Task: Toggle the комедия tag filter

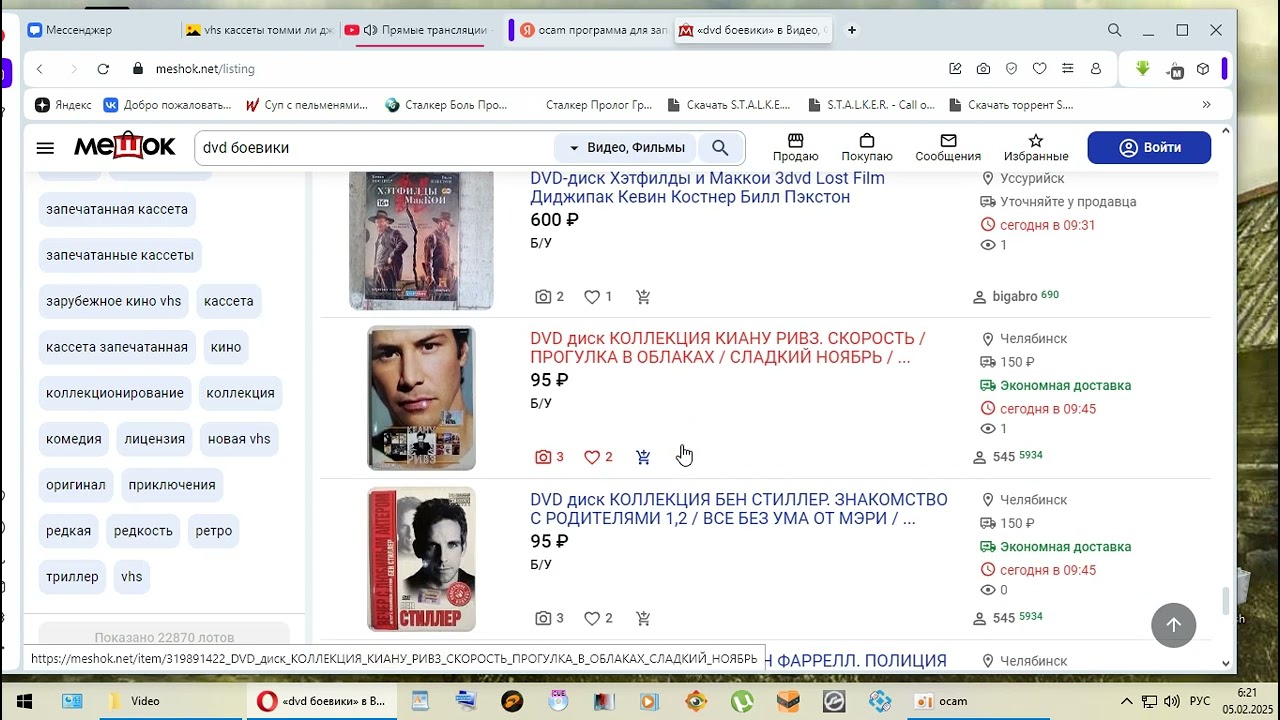Action: (x=74, y=439)
